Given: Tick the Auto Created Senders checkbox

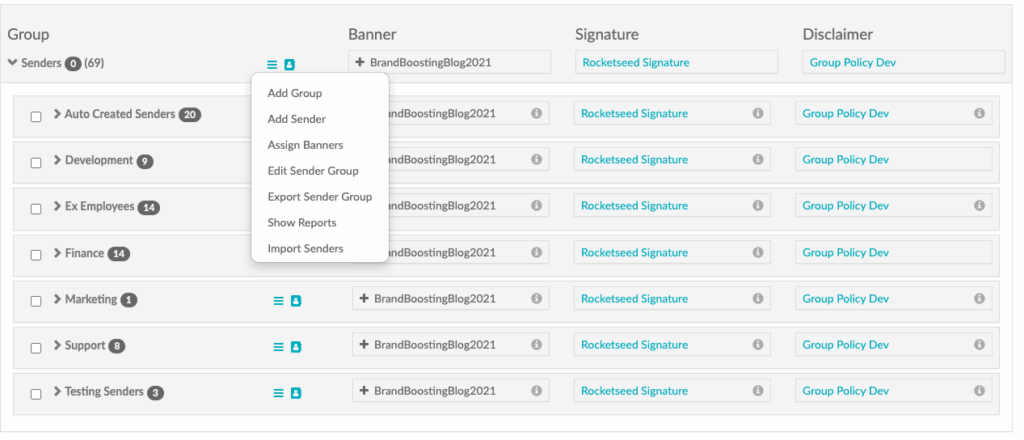Looking at the screenshot, I should (36, 116).
